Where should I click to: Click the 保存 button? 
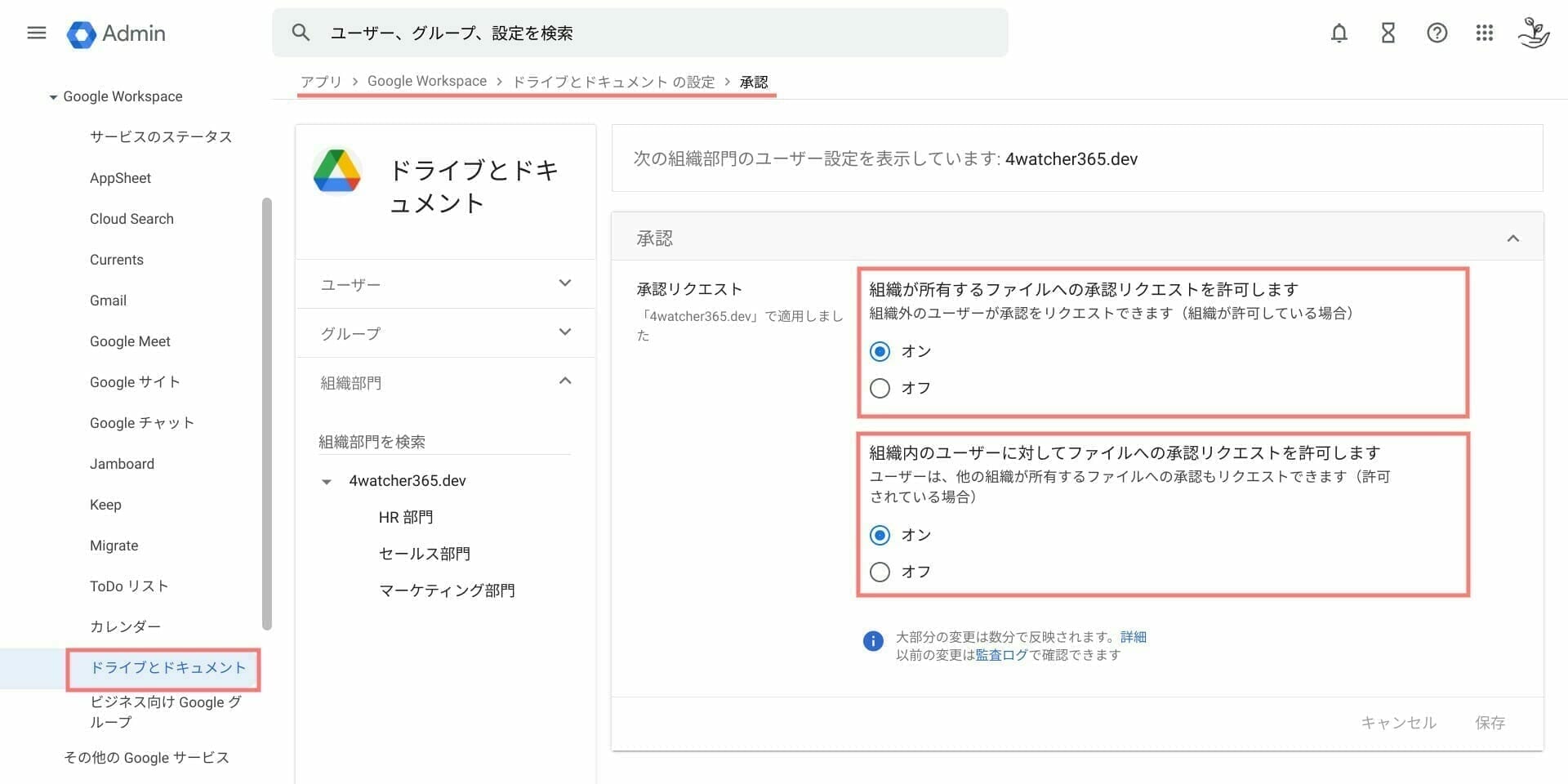[x=1490, y=723]
